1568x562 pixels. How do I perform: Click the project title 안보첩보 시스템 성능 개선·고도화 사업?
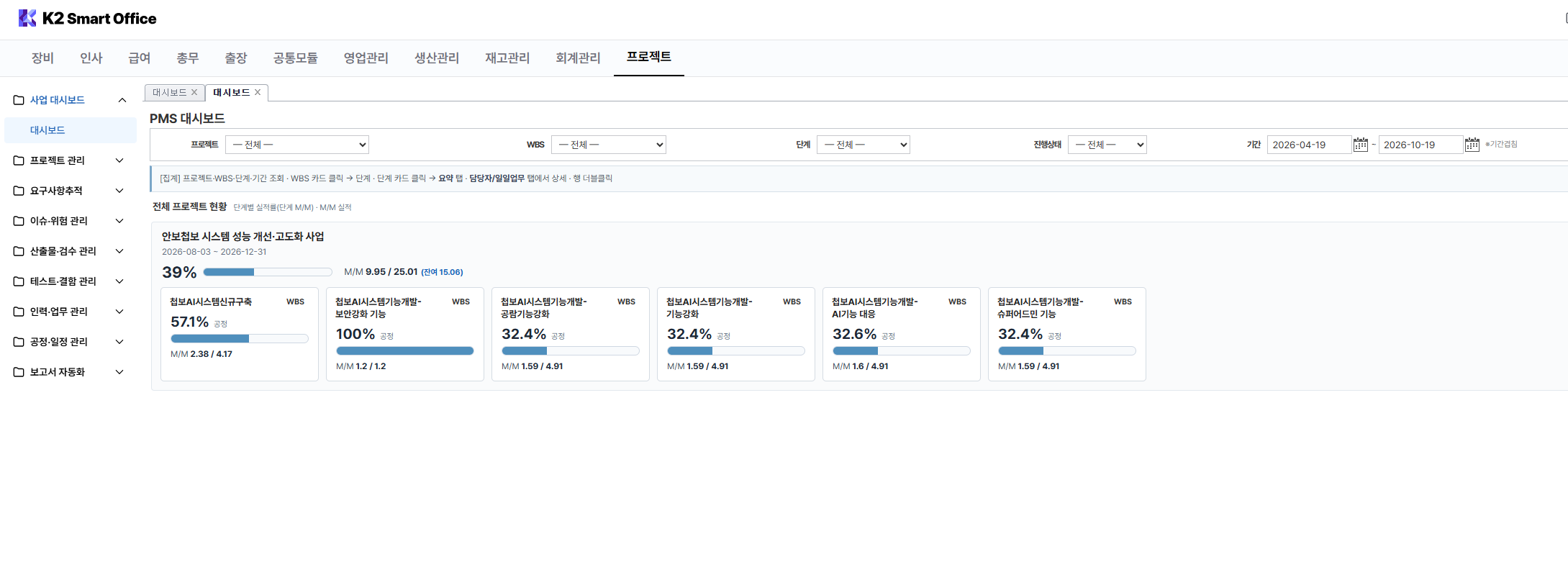pyautogui.click(x=243, y=237)
